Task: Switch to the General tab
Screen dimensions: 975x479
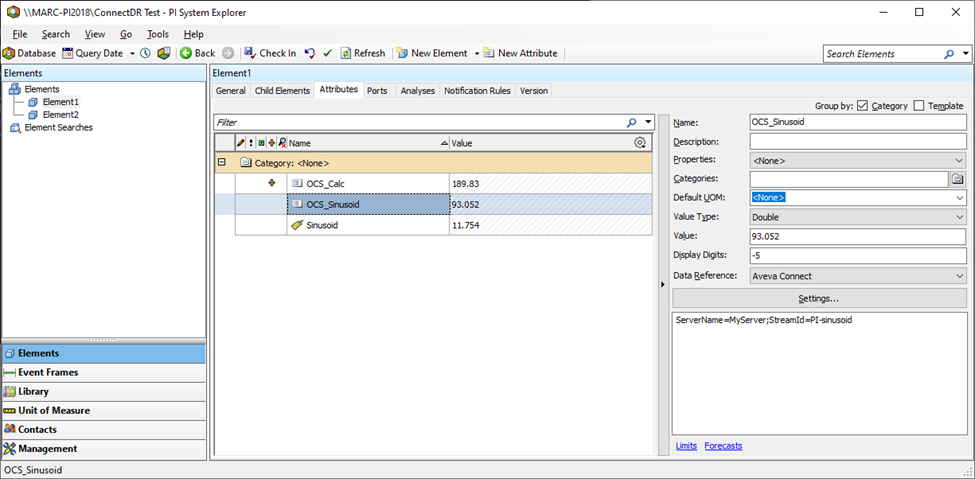Action: tap(231, 91)
